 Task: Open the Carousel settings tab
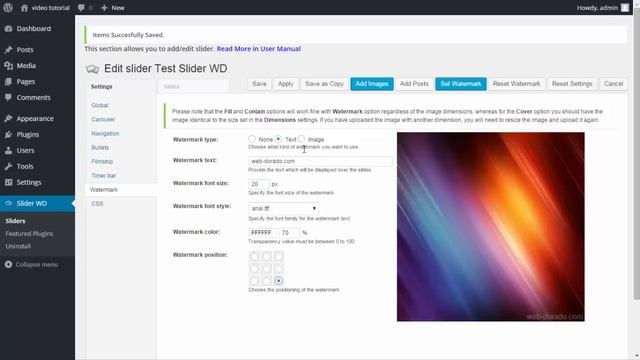pyautogui.click(x=103, y=119)
